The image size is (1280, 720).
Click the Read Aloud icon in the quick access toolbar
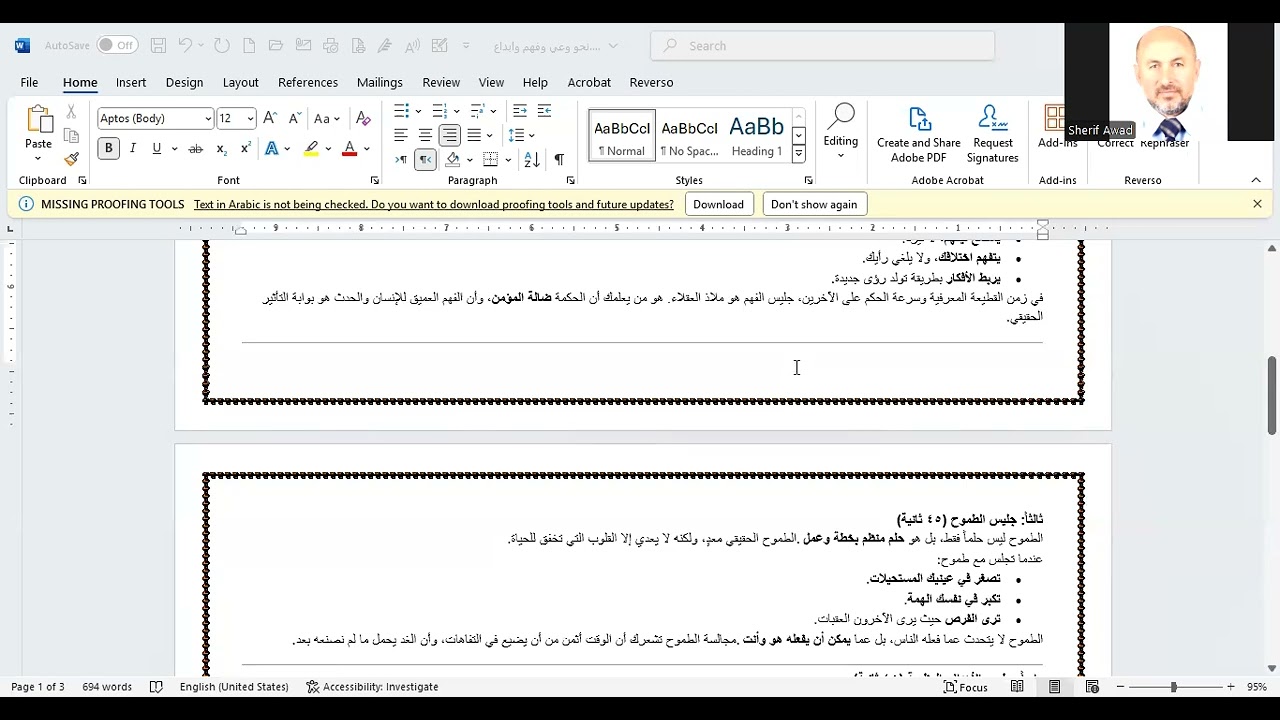pos(411,45)
